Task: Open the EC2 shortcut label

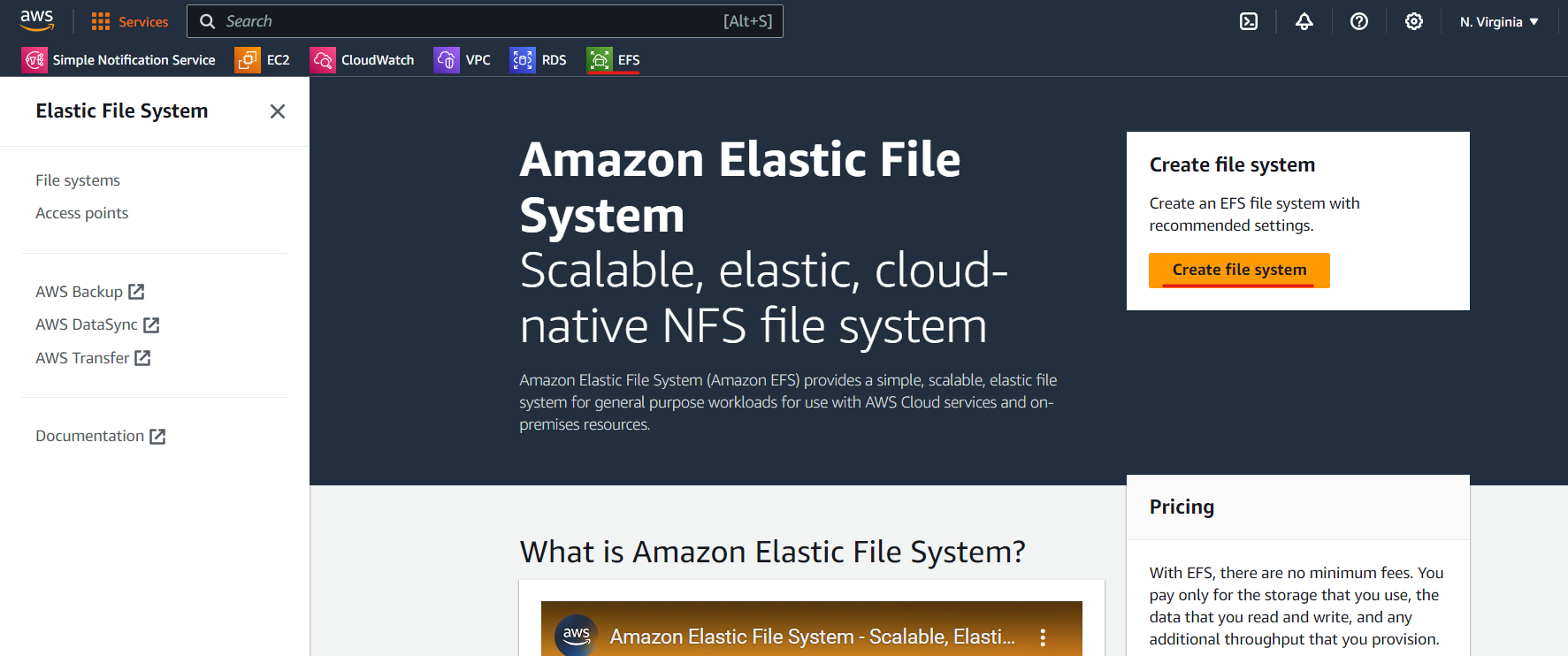Action: click(279, 60)
